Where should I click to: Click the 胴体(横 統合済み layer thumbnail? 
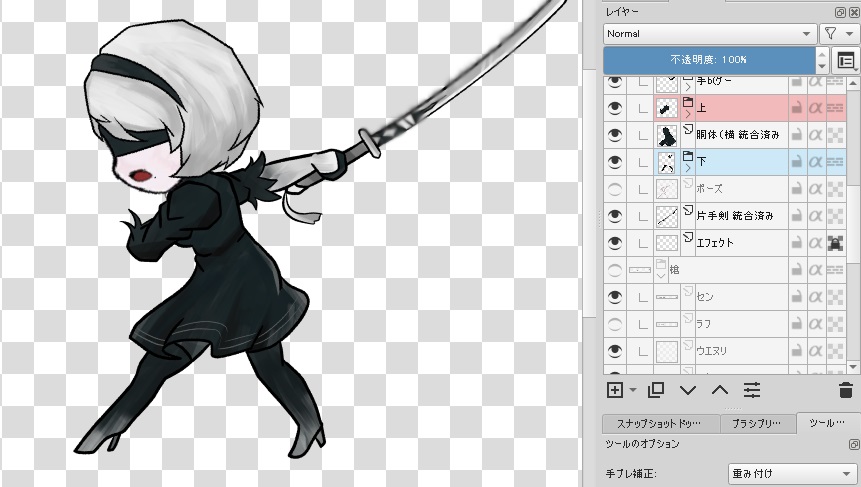tap(667, 135)
